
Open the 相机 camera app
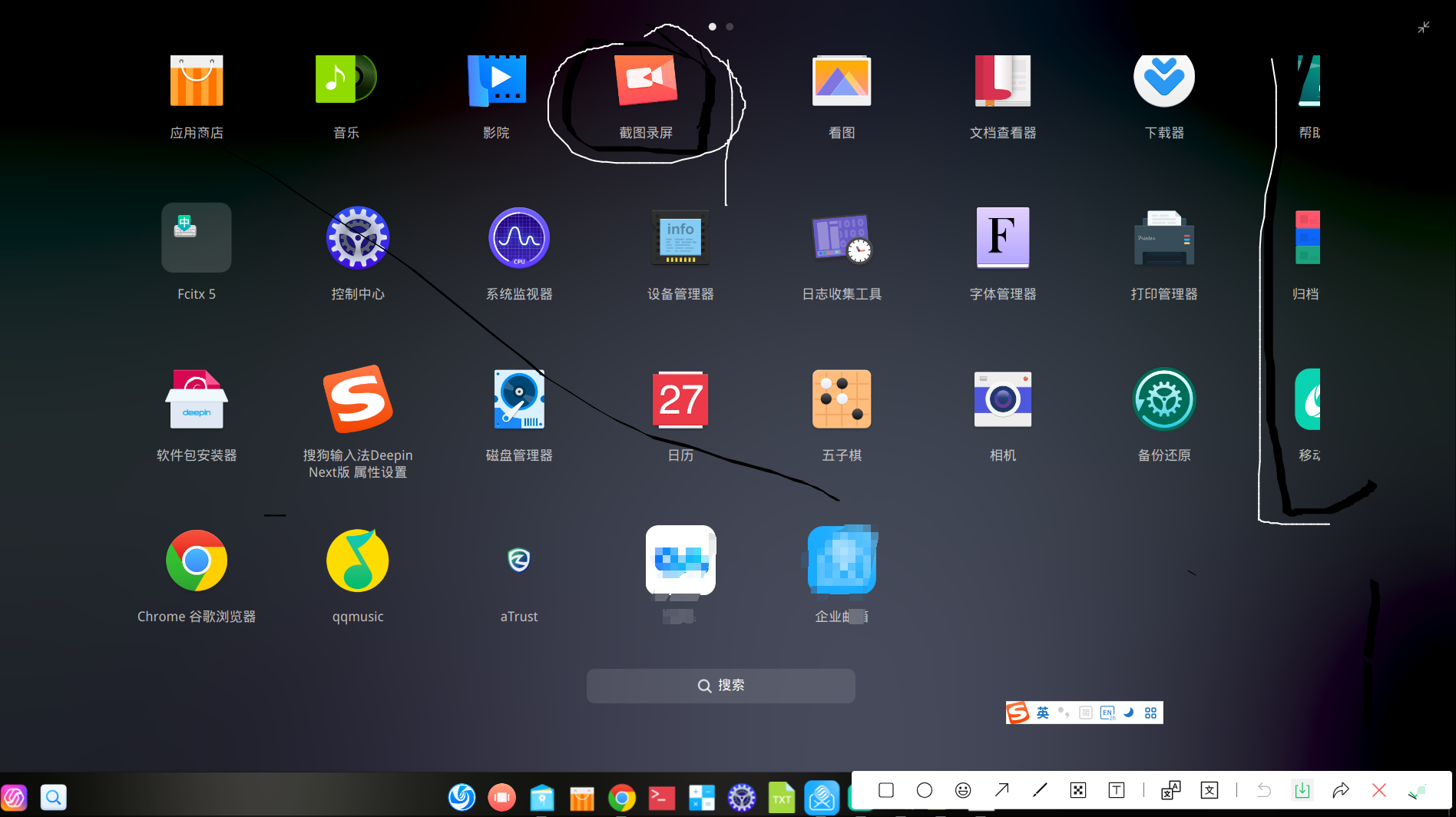1003,399
